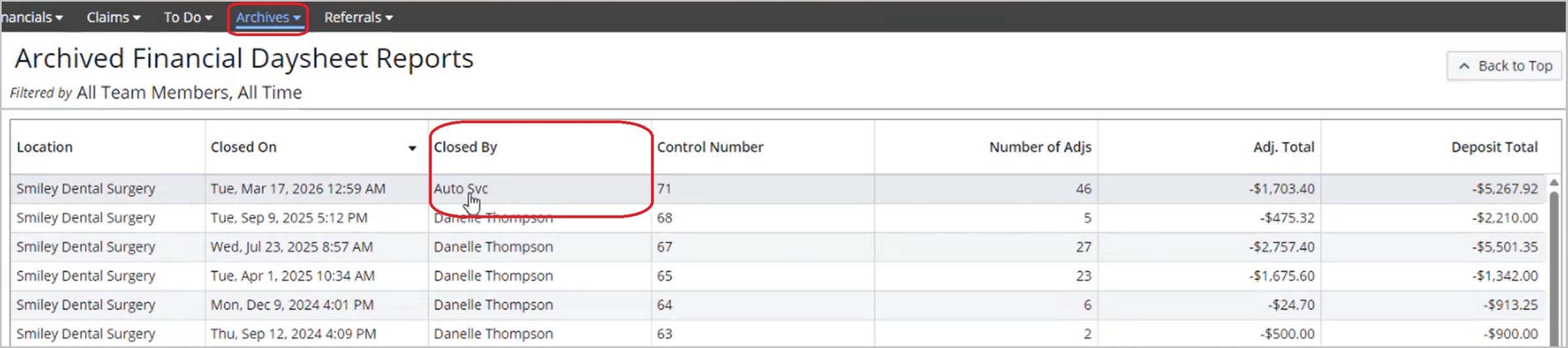The width and height of the screenshot is (1568, 348).
Task: Click the Back to Top arrow icon
Action: coord(1465,66)
